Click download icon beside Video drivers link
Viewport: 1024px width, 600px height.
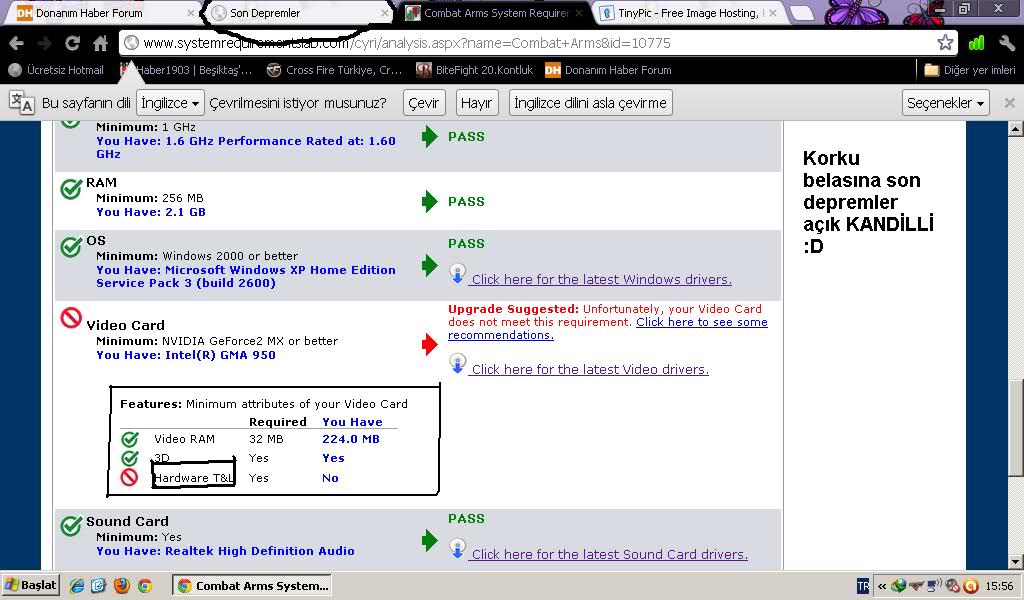coord(457,365)
